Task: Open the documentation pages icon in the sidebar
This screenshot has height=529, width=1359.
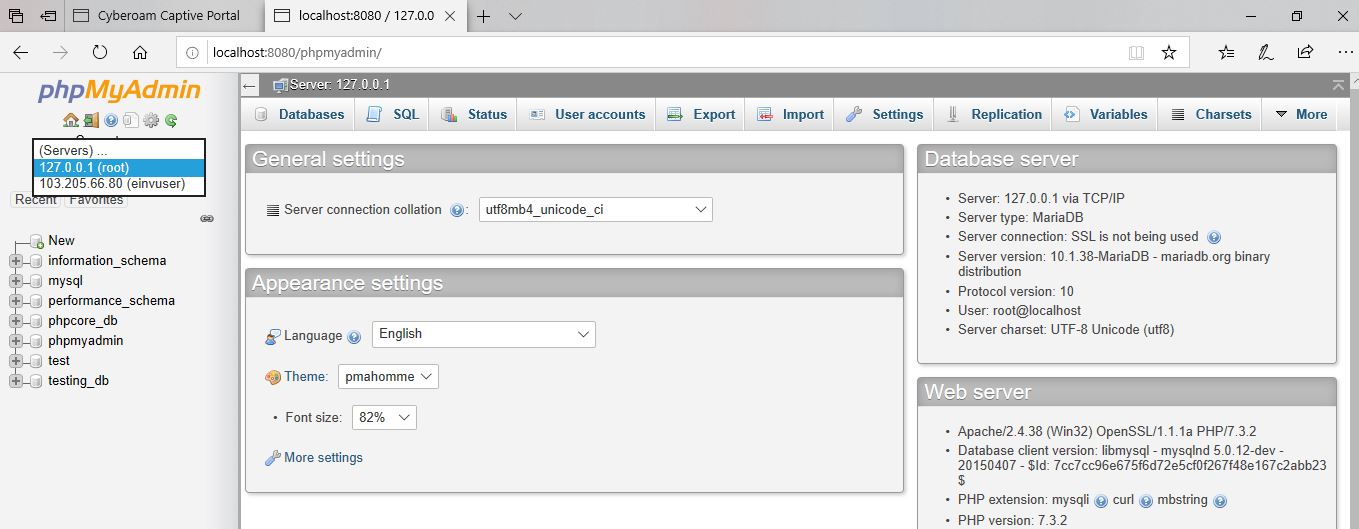Action: click(x=131, y=120)
